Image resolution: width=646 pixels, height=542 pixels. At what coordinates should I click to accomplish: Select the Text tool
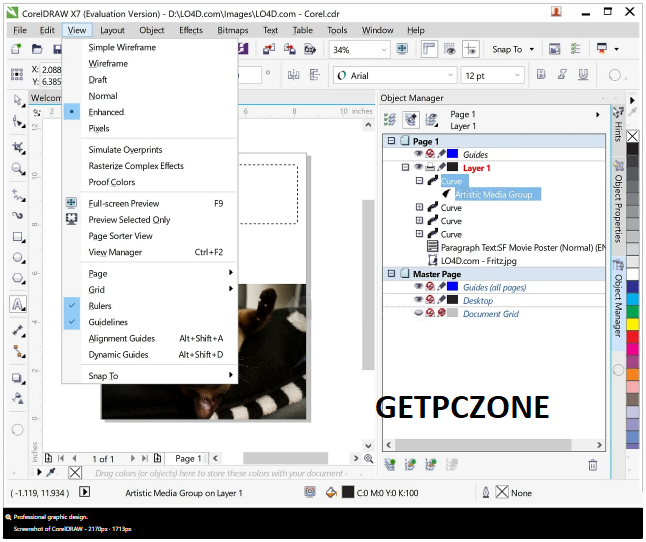pos(18,304)
